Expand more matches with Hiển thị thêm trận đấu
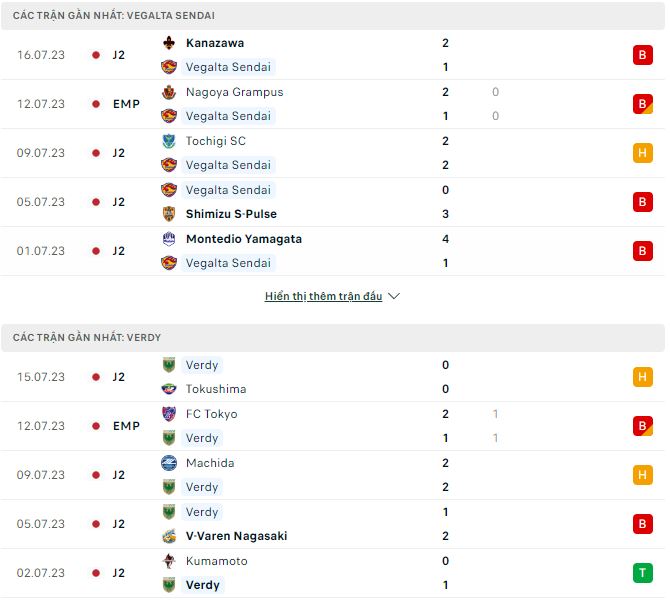The width and height of the screenshot is (670, 600). click(323, 296)
